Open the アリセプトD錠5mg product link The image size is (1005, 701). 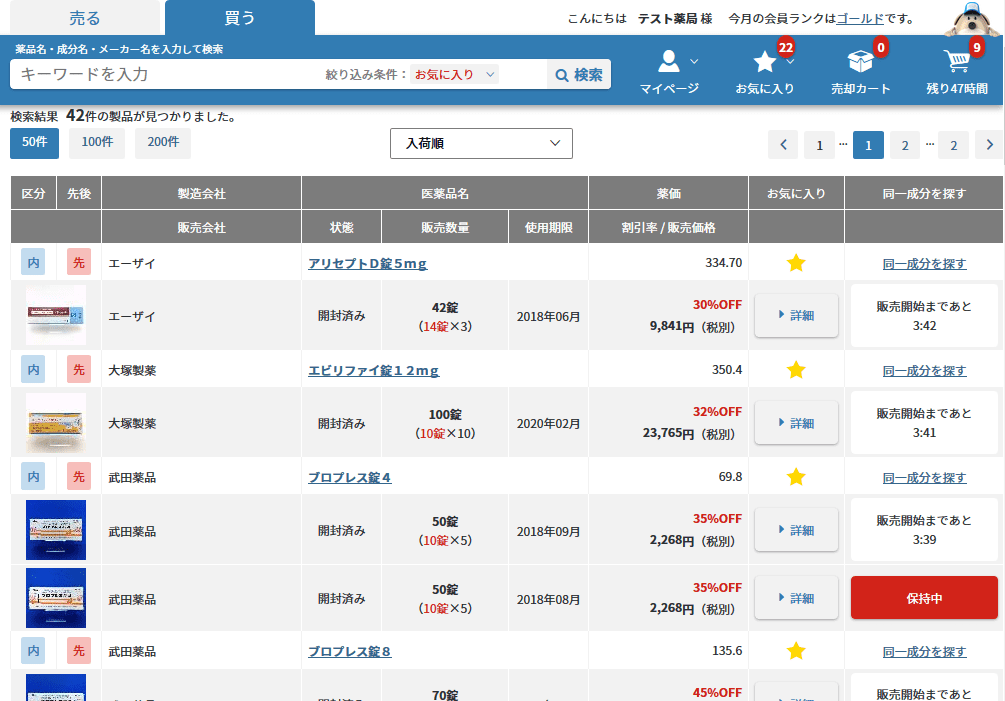367,263
